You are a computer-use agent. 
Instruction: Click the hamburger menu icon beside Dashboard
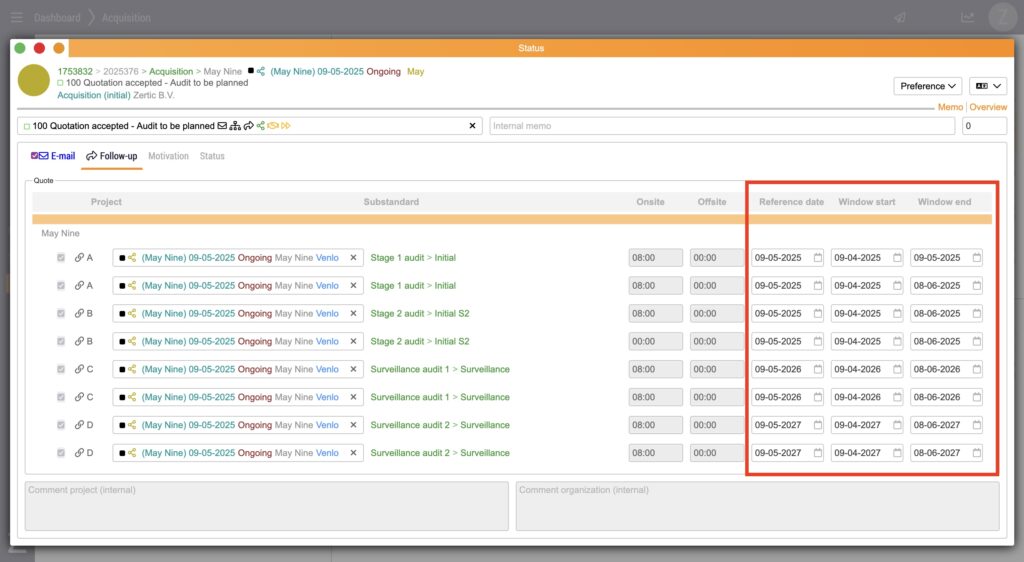pyautogui.click(x=16, y=17)
